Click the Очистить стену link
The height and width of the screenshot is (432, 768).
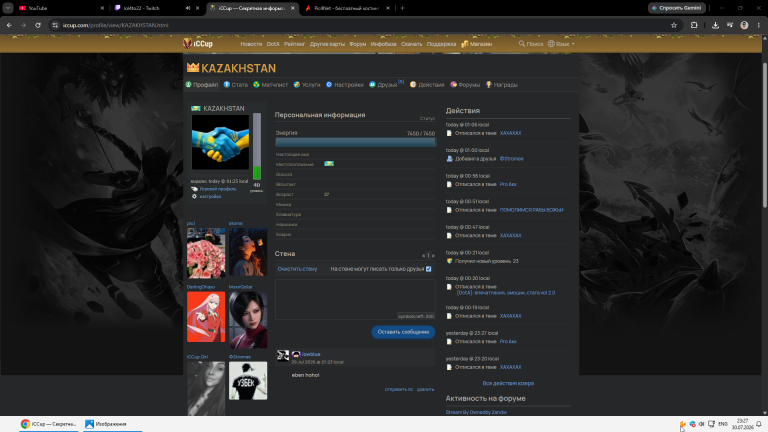point(297,269)
